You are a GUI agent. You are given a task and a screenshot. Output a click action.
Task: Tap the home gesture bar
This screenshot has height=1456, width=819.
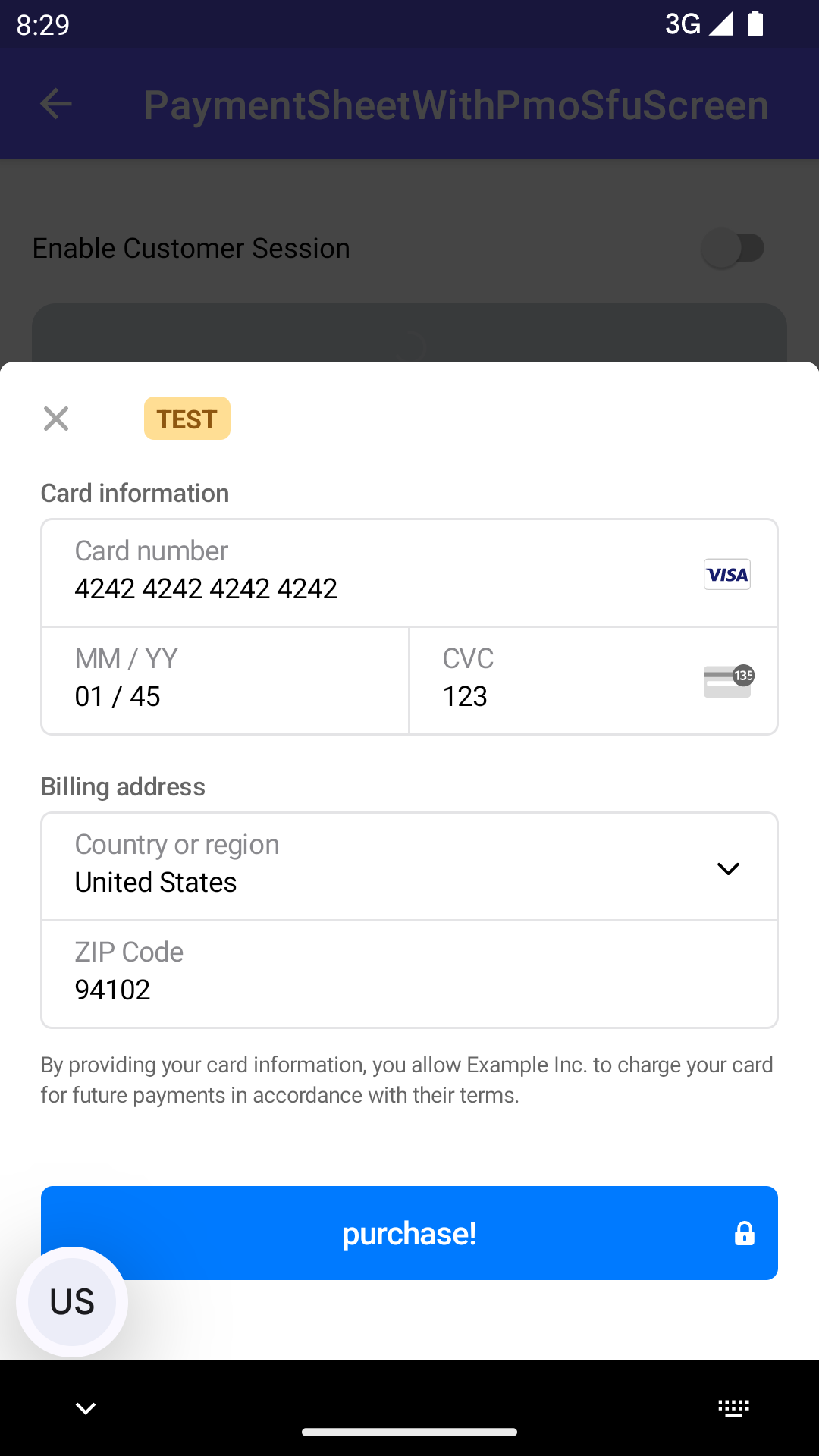[x=409, y=1432]
